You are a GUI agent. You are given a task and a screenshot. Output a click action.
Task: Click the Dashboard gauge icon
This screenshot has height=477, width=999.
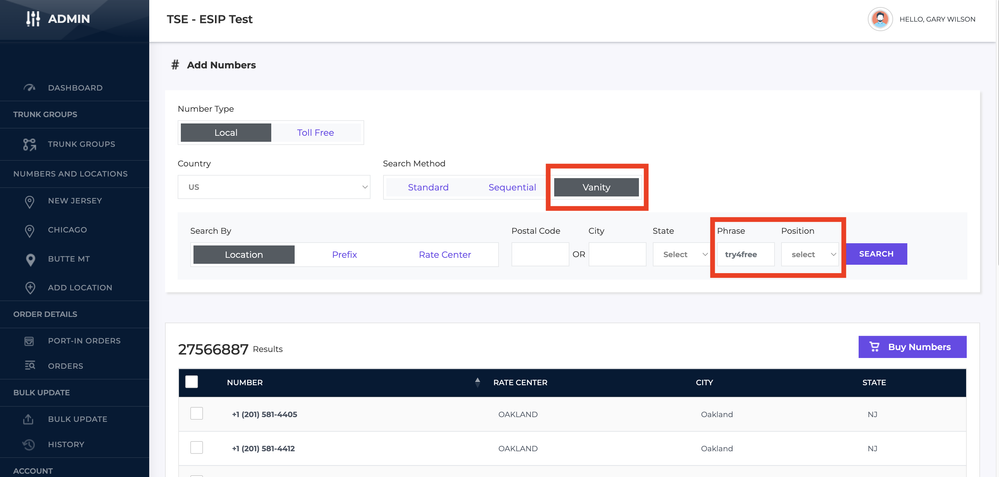(x=29, y=88)
